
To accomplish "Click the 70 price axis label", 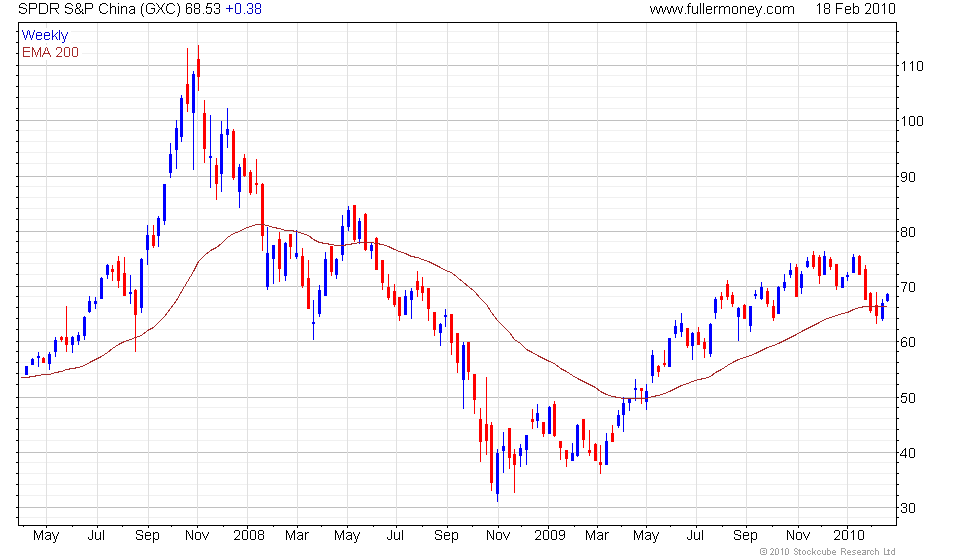I will [x=908, y=288].
